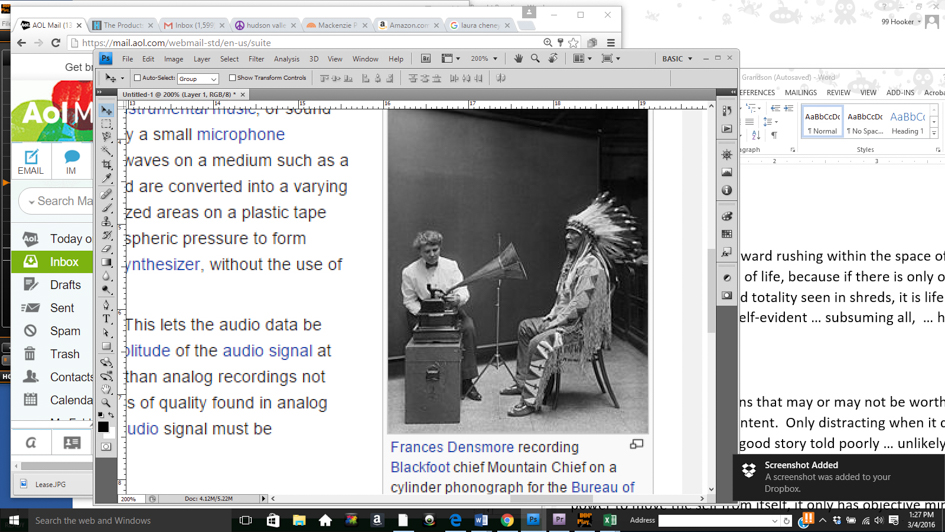Open Photoshop from the Windows taskbar
This screenshot has width=945, height=532.
[533, 520]
